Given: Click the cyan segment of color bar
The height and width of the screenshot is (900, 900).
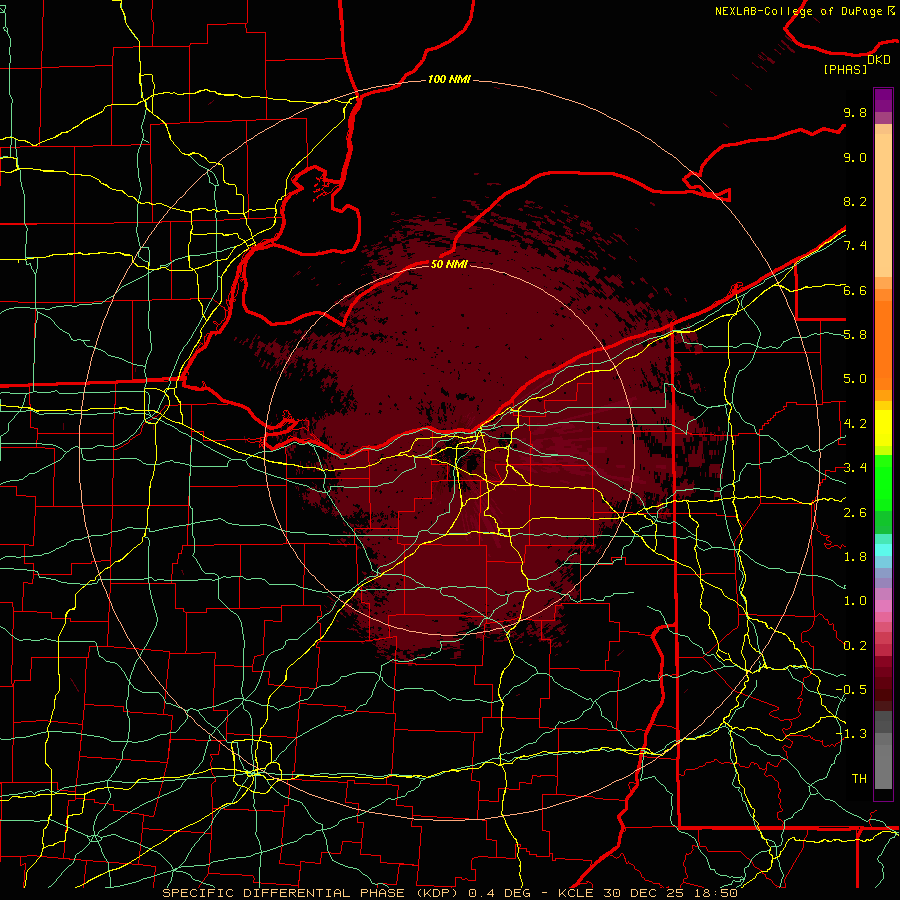Looking at the screenshot, I should point(883,550).
